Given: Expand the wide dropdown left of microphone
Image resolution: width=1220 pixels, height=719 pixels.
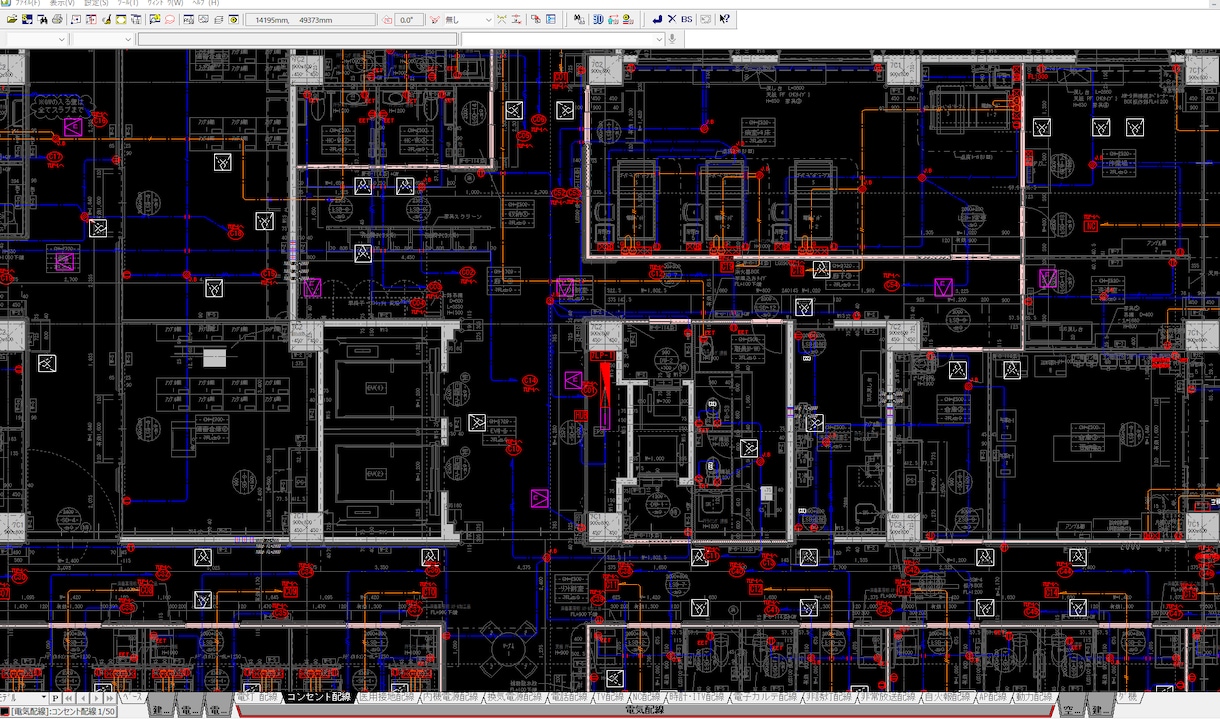Looking at the screenshot, I should [x=658, y=39].
